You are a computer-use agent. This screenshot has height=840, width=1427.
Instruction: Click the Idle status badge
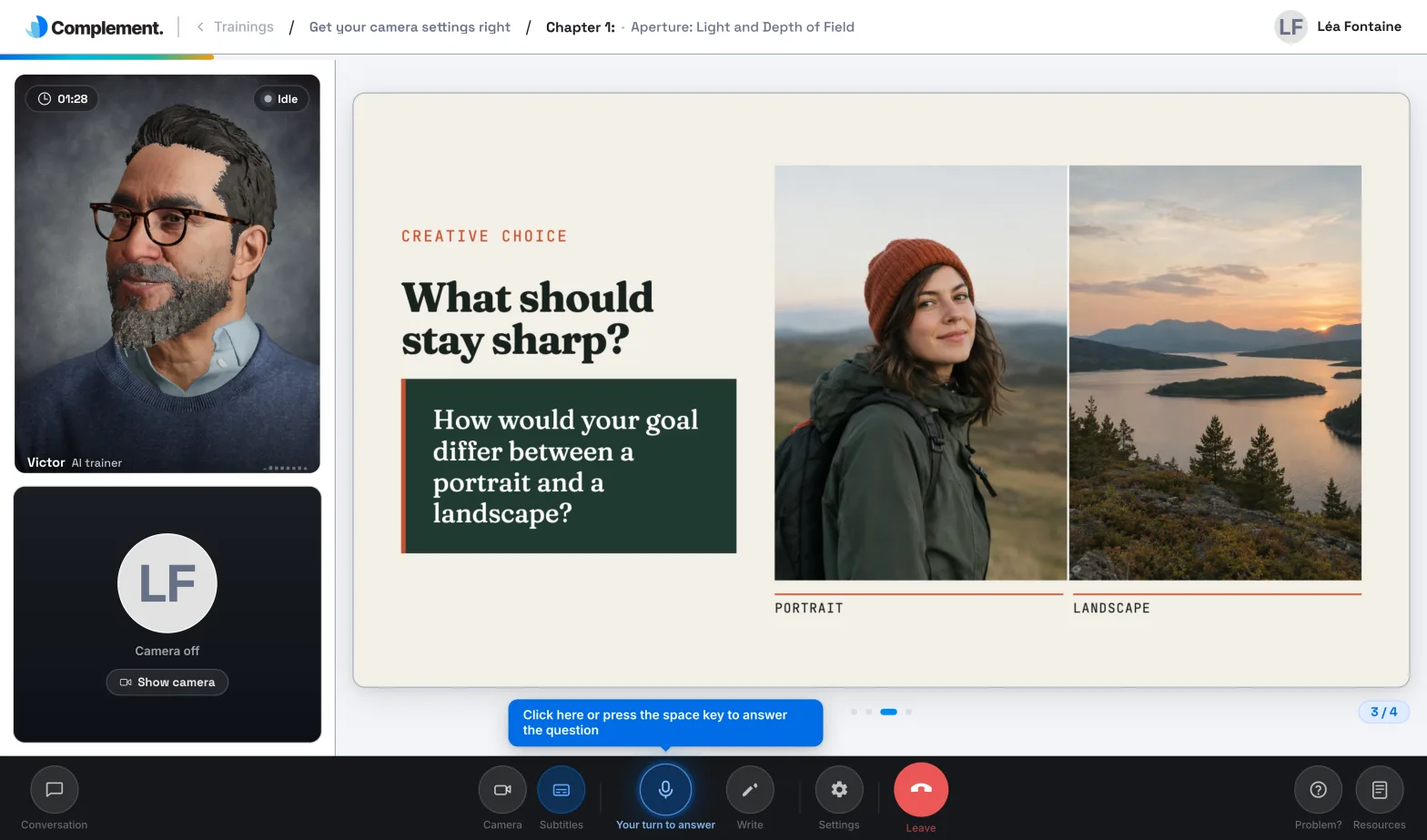point(281,99)
